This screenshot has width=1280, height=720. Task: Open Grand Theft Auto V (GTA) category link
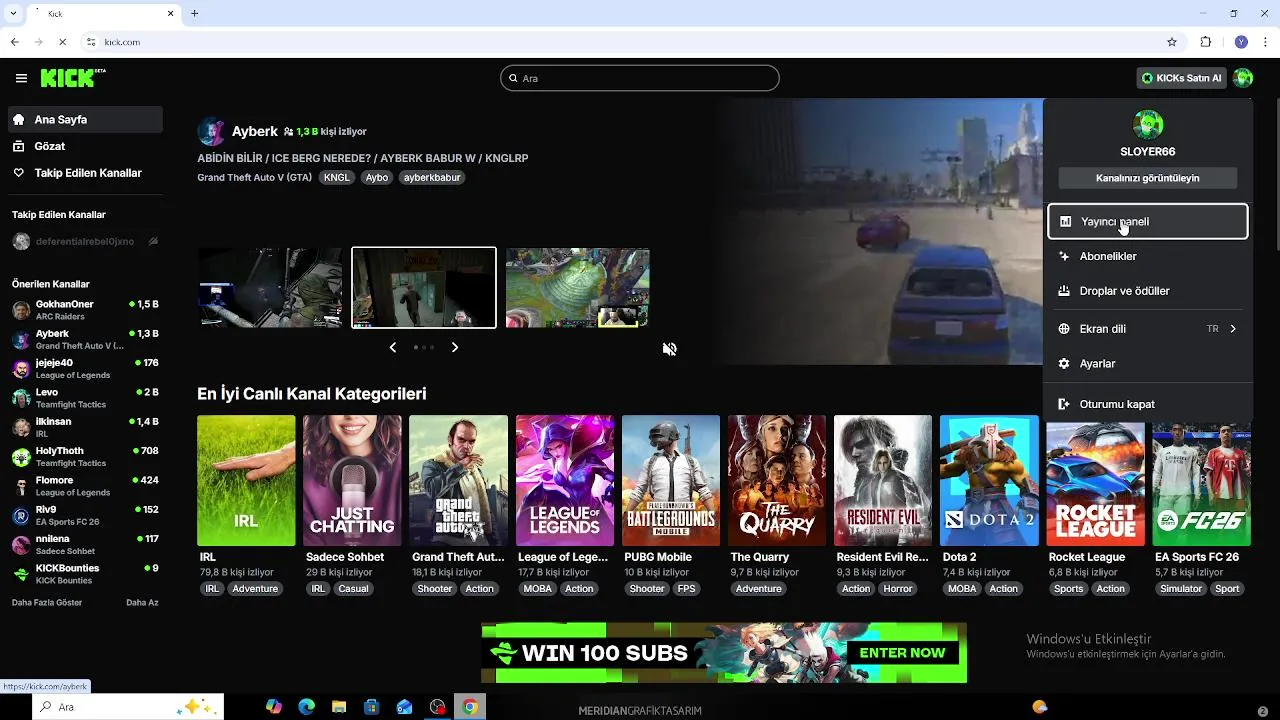pos(255,177)
